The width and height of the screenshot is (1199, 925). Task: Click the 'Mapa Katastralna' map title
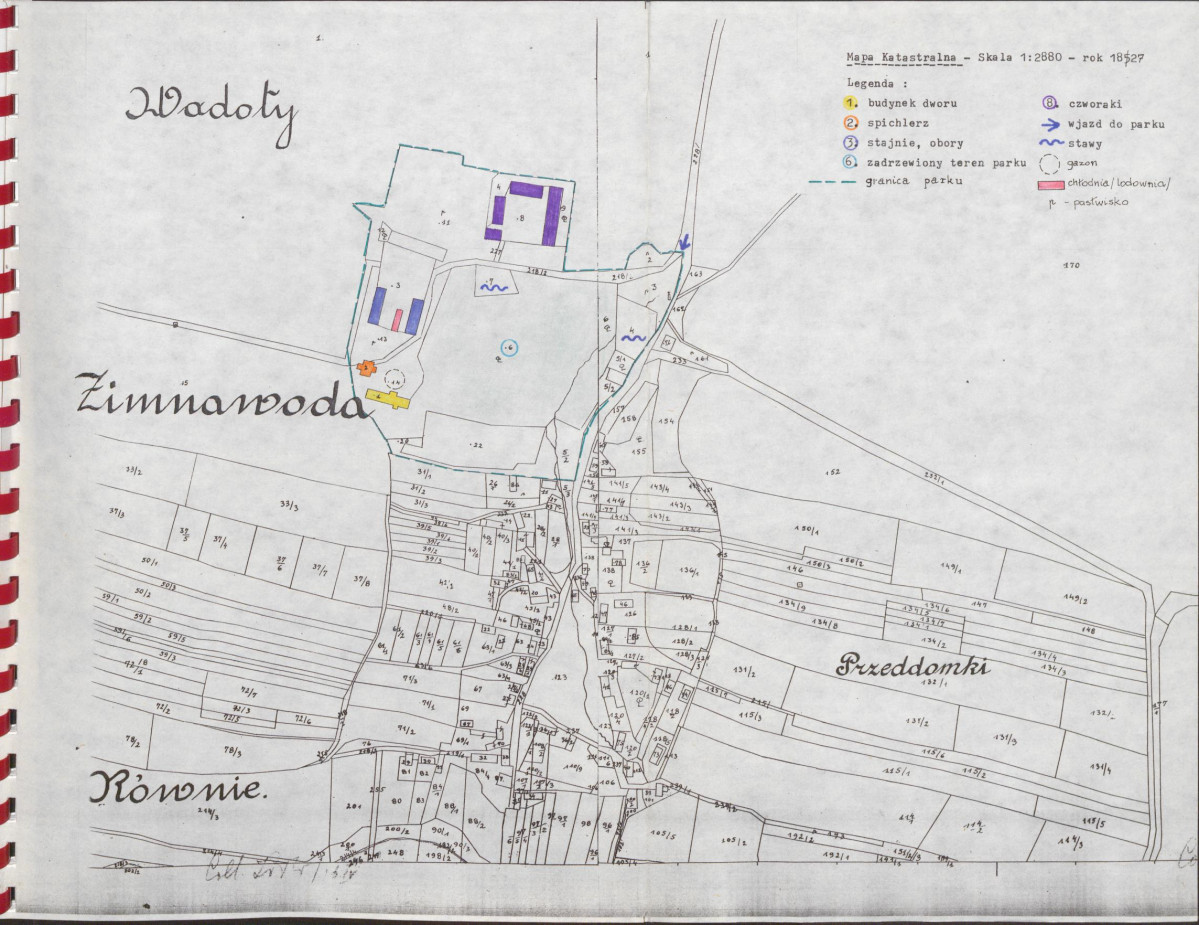902,57
